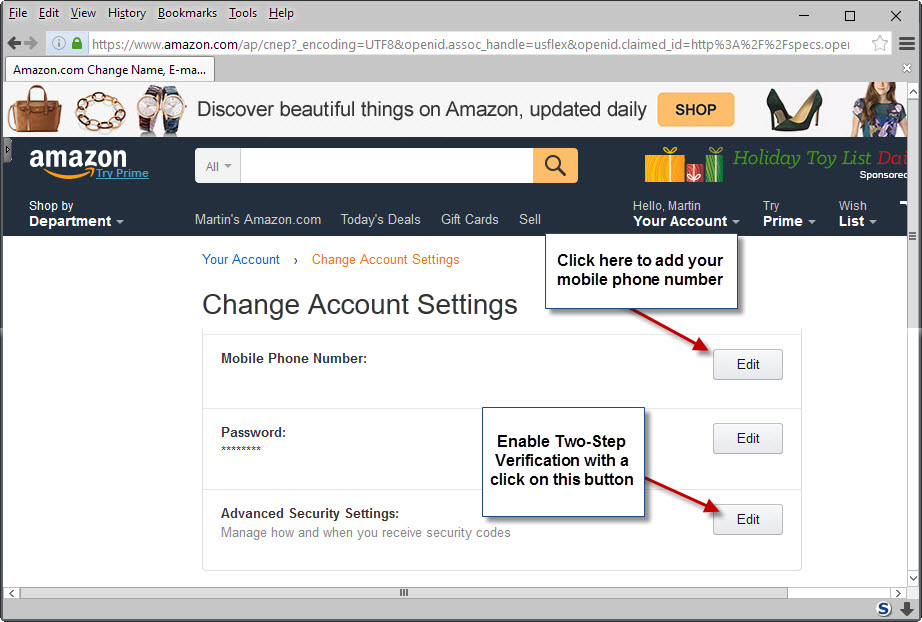Open the Help menu
This screenshot has height=622, width=922.
coord(281,13)
